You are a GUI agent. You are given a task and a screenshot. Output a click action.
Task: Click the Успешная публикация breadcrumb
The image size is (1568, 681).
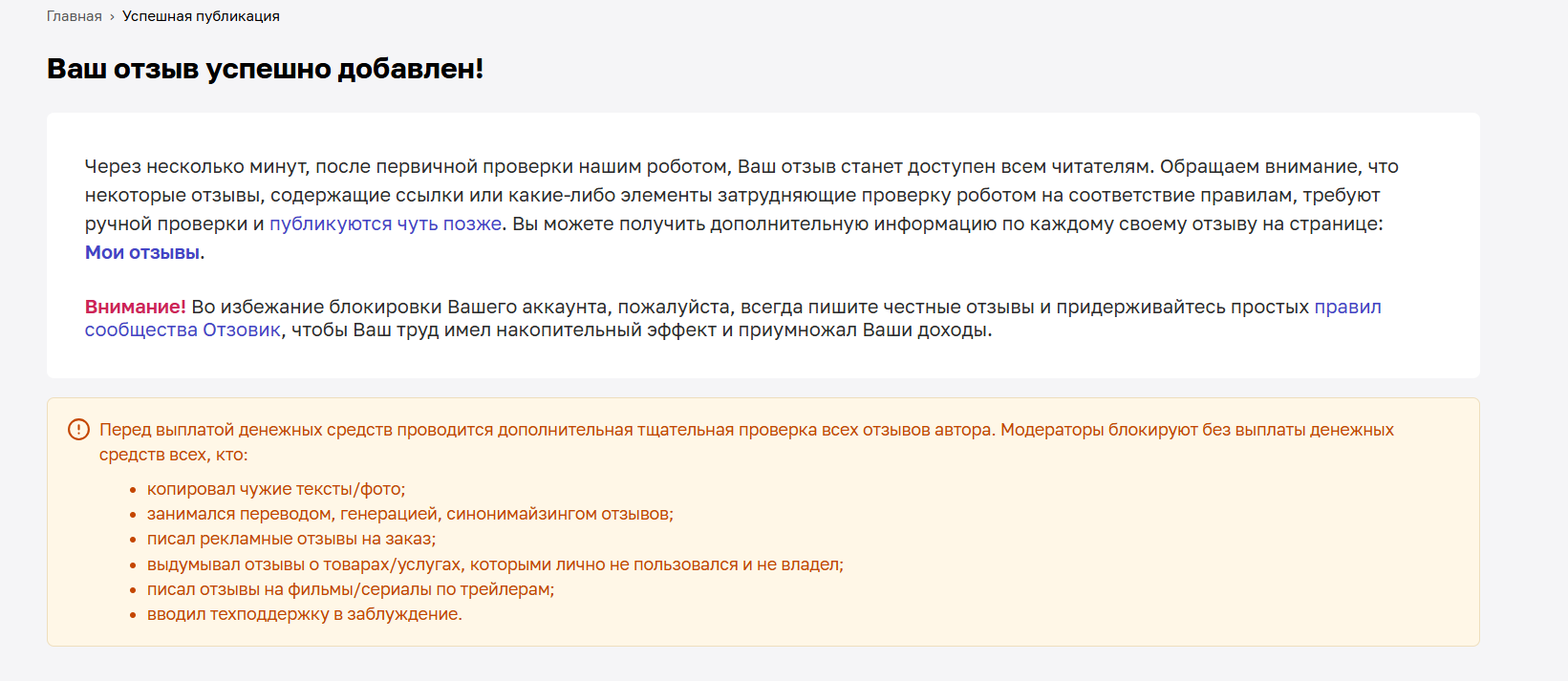pos(201,16)
